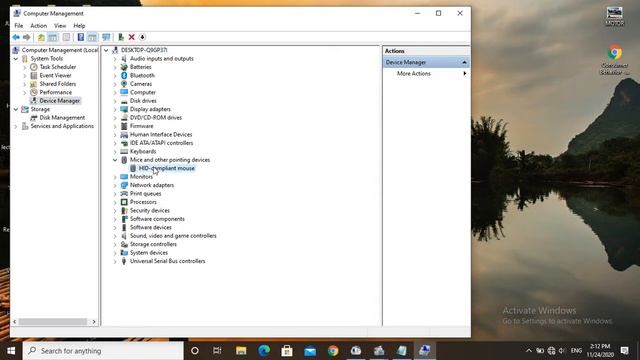640x360 pixels.
Task: Select Performance in the console tree
Action: click(56, 92)
